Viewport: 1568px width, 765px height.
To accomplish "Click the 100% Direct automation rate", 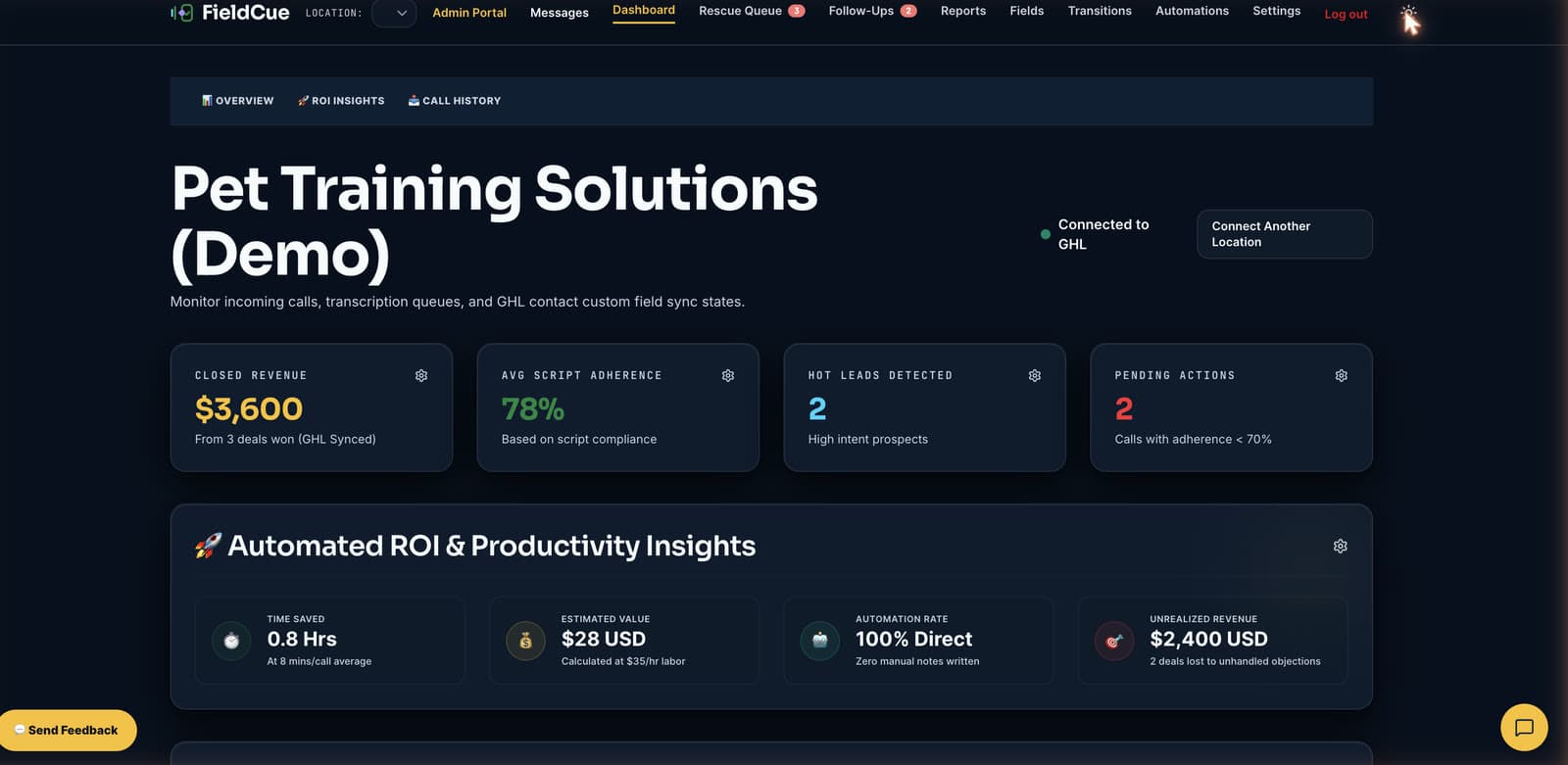I will coord(914,640).
